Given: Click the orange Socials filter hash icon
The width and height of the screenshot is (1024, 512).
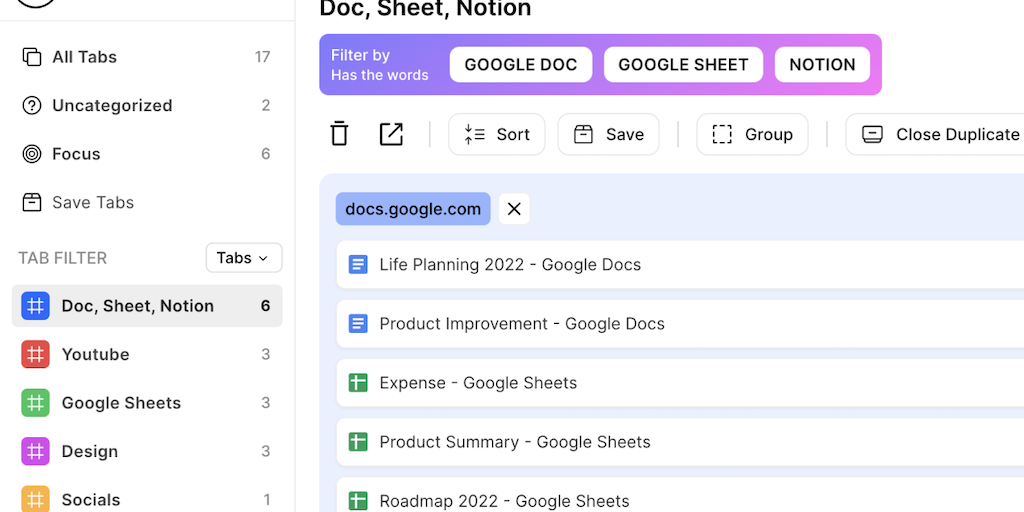Looking at the screenshot, I should 36,499.
